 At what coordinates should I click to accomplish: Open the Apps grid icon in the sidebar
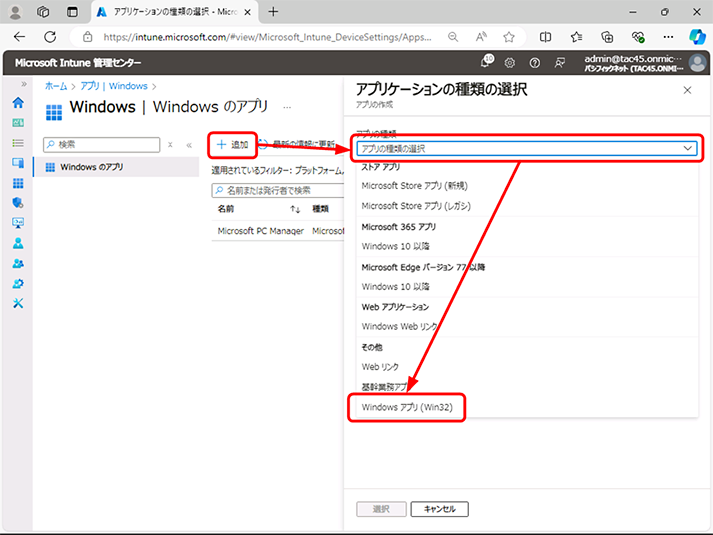18,183
